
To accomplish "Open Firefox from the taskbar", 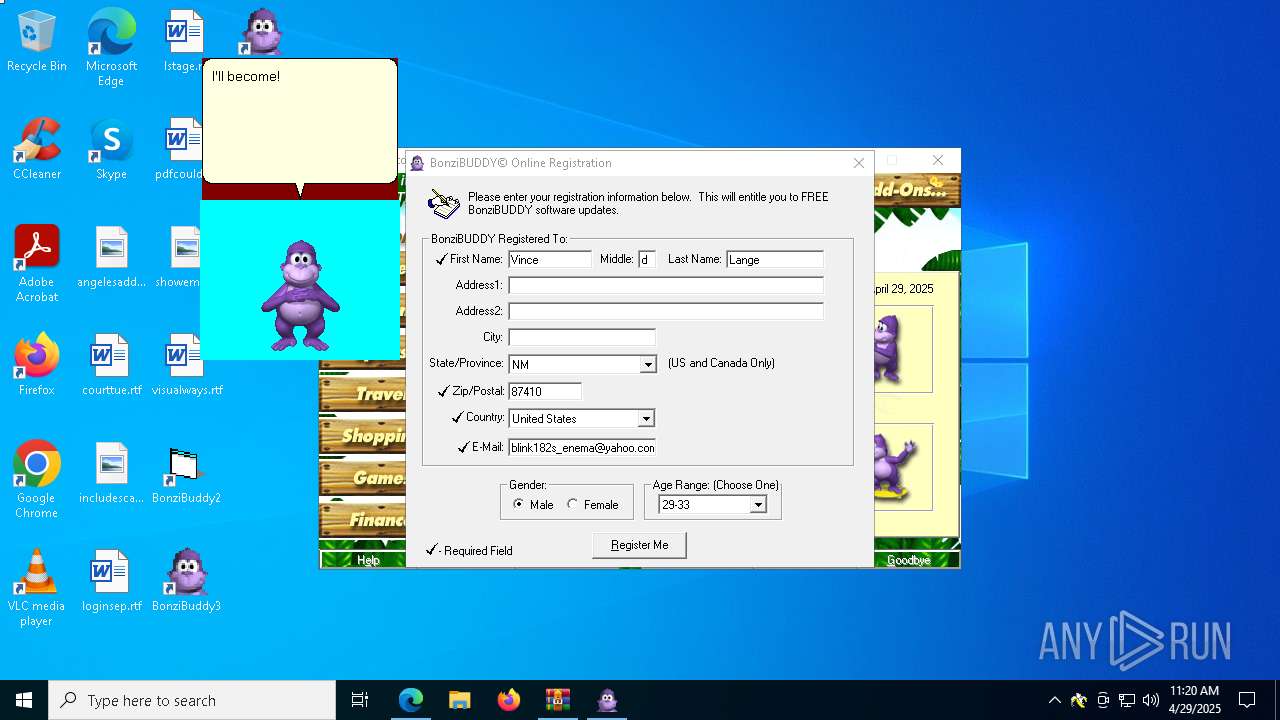I will click(x=509, y=700).
